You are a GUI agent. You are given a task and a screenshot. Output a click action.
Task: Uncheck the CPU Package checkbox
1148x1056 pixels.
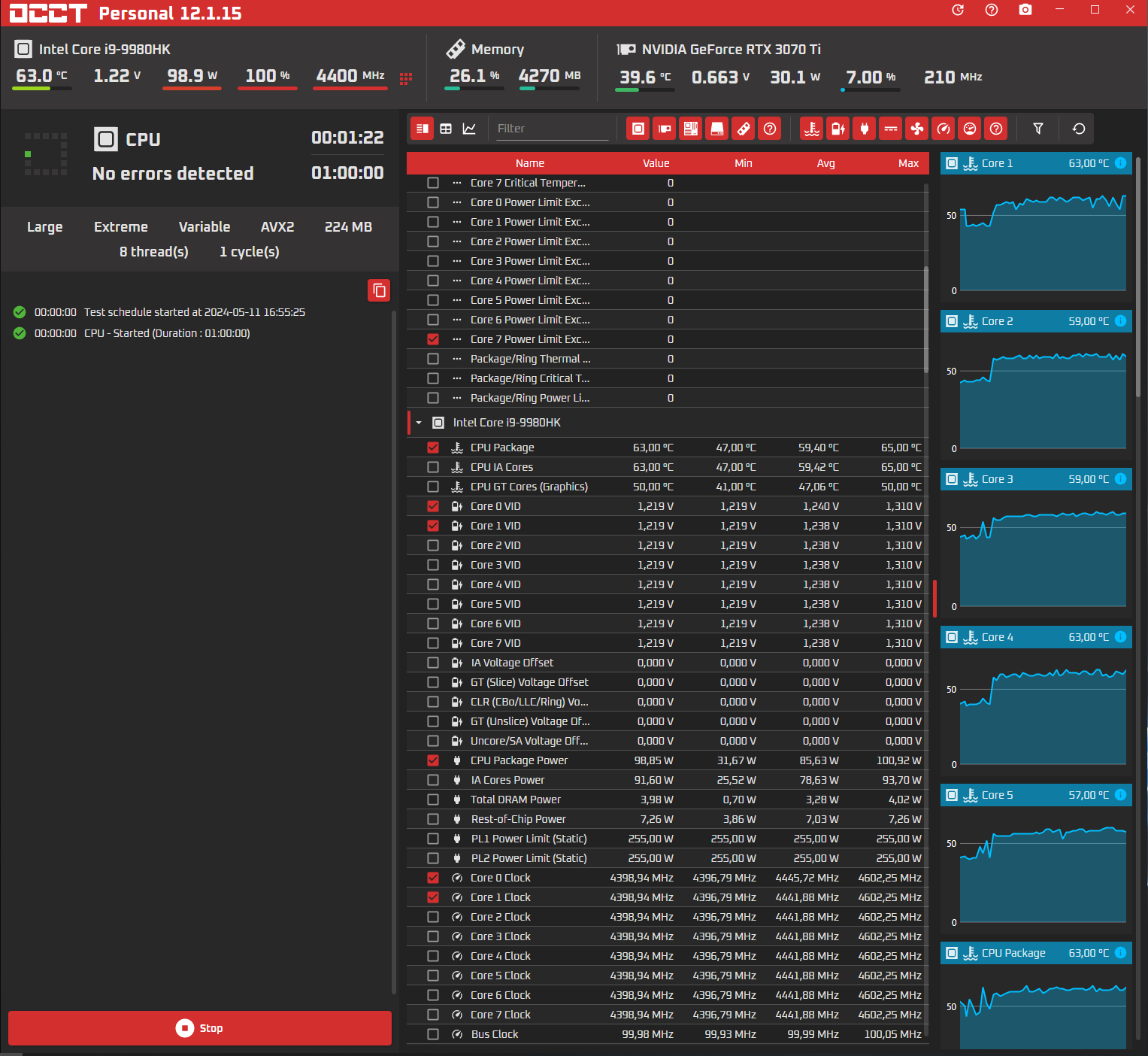[x=433, y=448]
